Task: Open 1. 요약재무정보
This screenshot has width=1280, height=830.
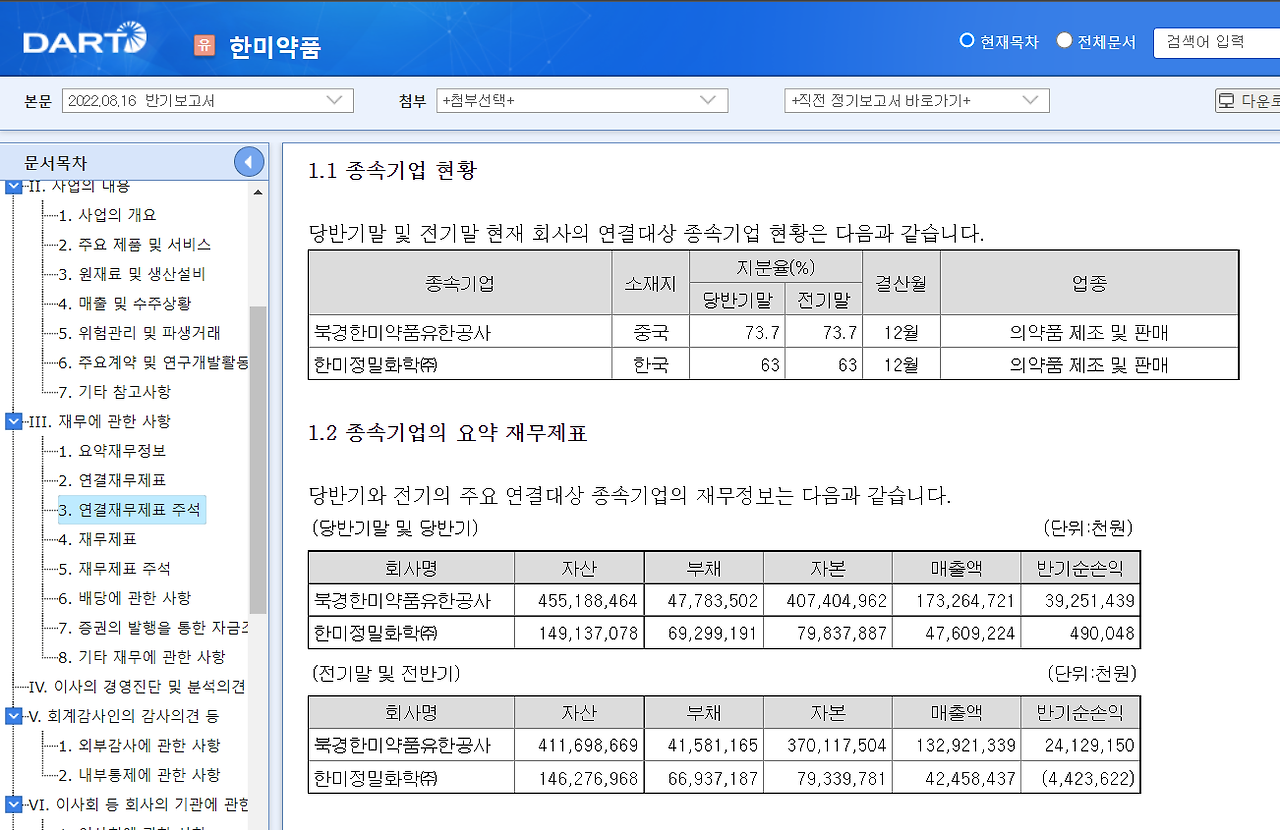Action: point(112,451)
